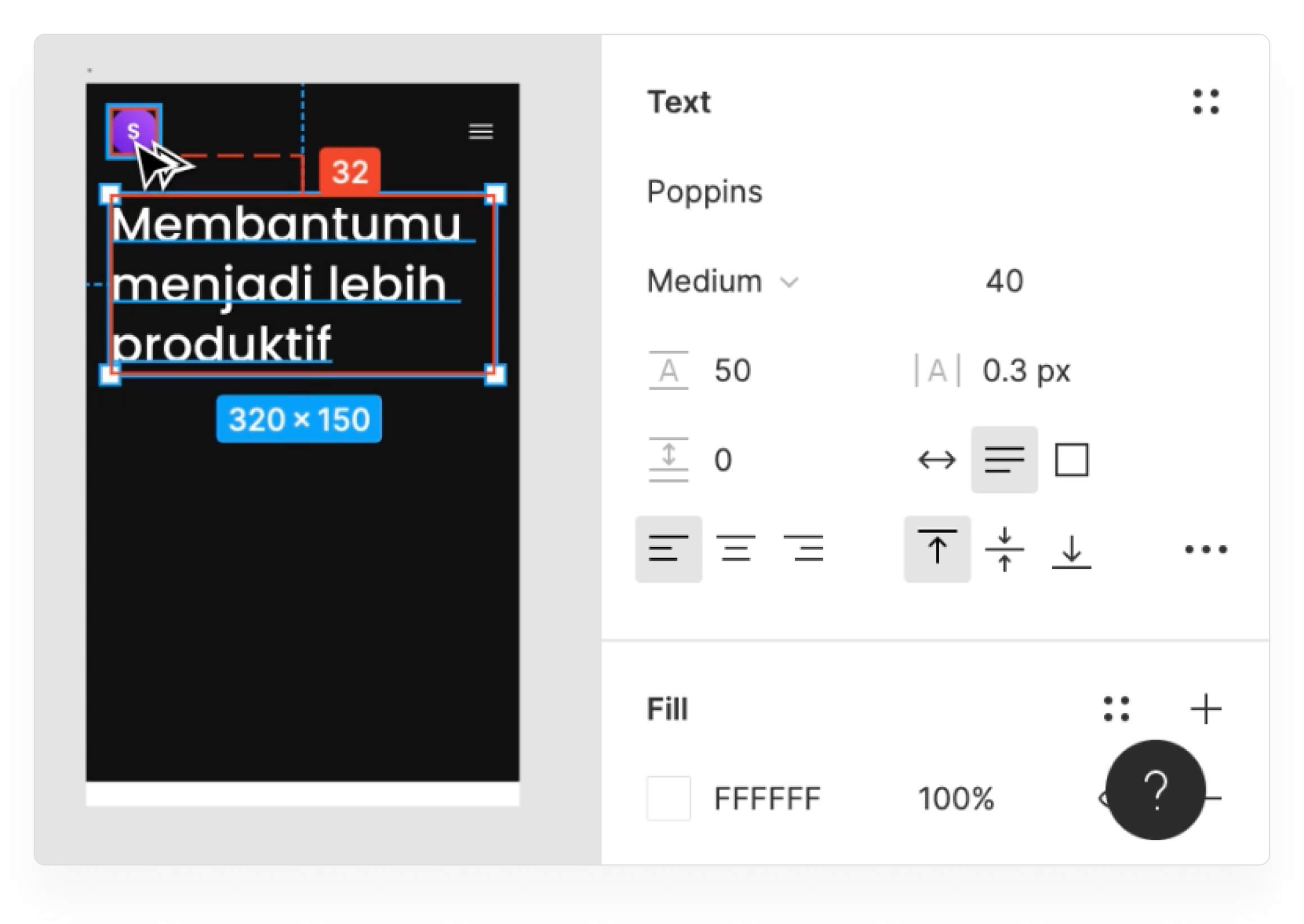Click the white FFFFFF fill color swatch

(x=668, y=798)
